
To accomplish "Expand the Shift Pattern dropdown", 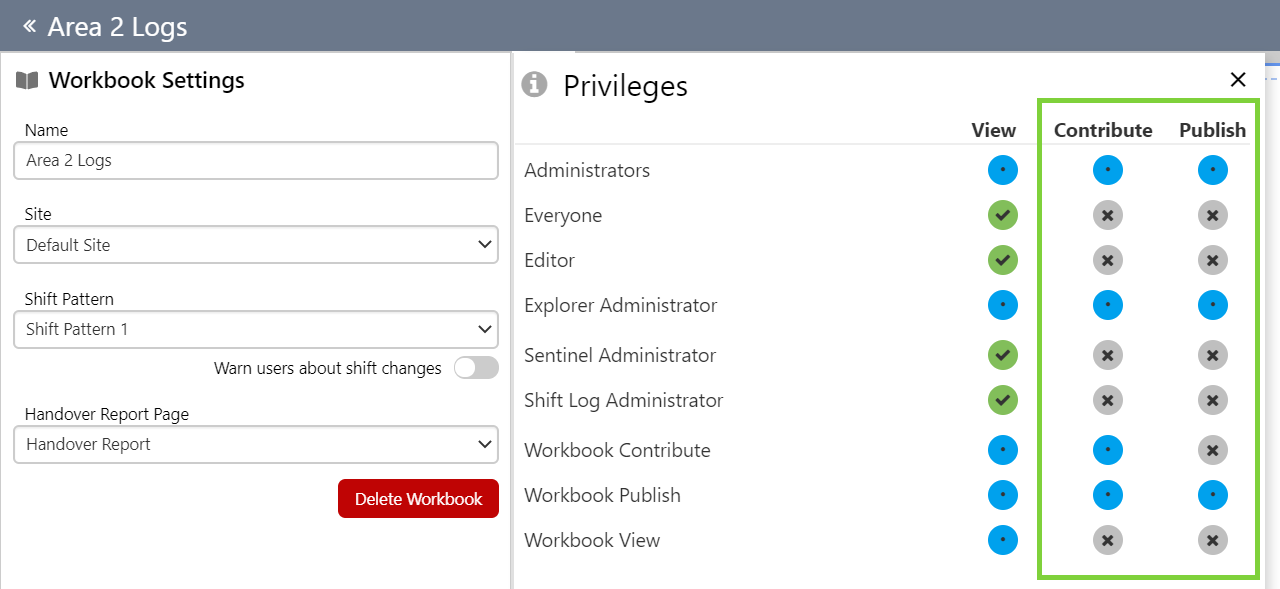I will click(256, 329).
